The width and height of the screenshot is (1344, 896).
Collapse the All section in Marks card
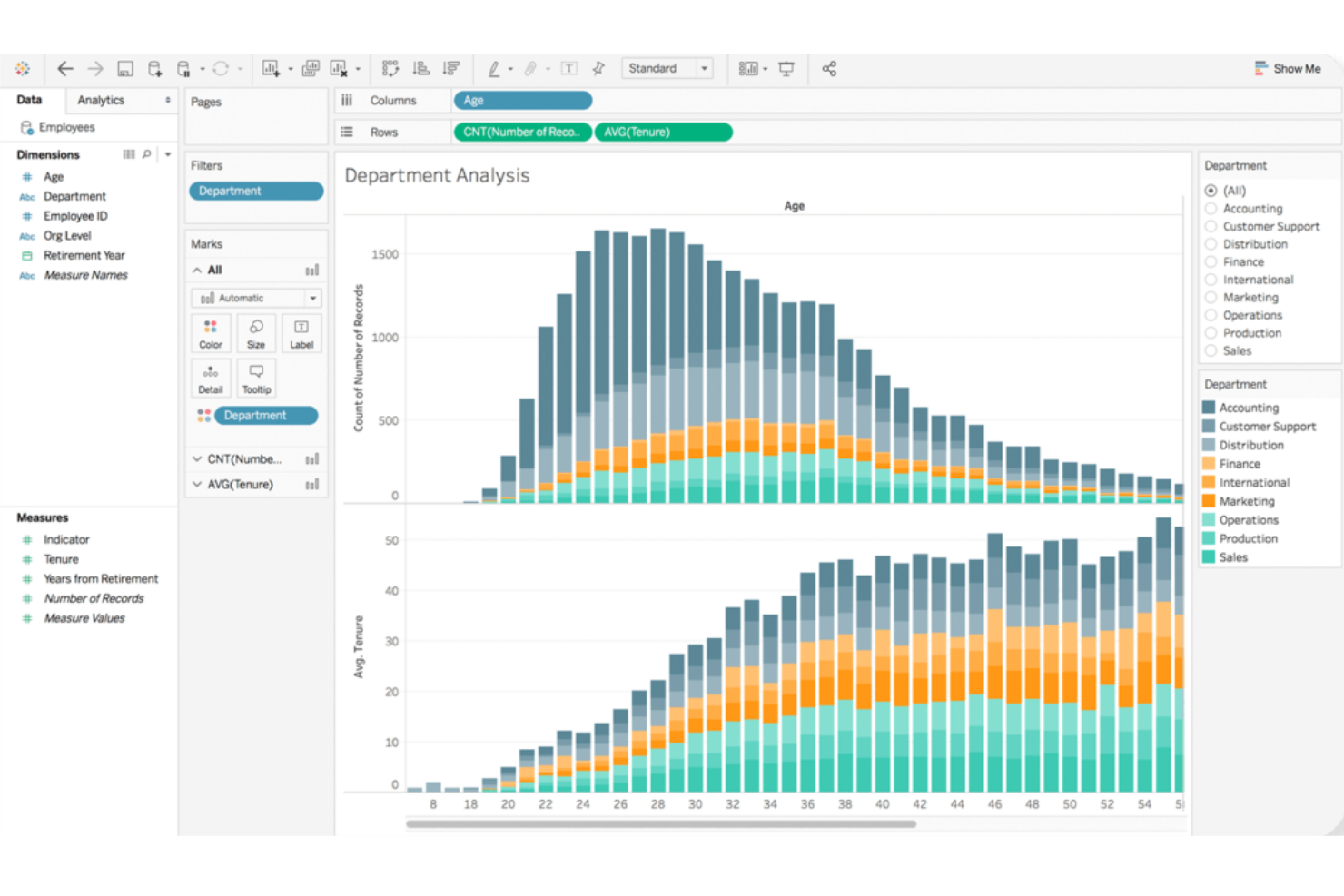pos(196,270)
